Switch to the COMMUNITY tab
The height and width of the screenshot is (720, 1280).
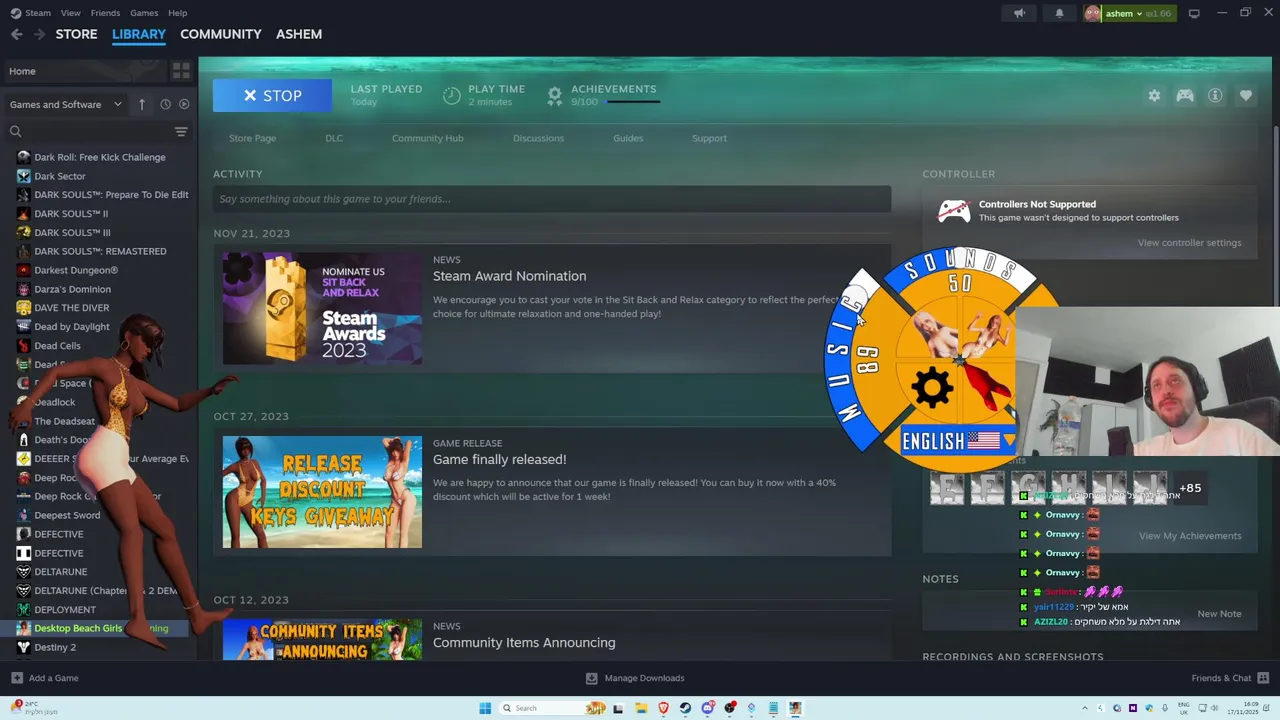click(x=221, y=34)
